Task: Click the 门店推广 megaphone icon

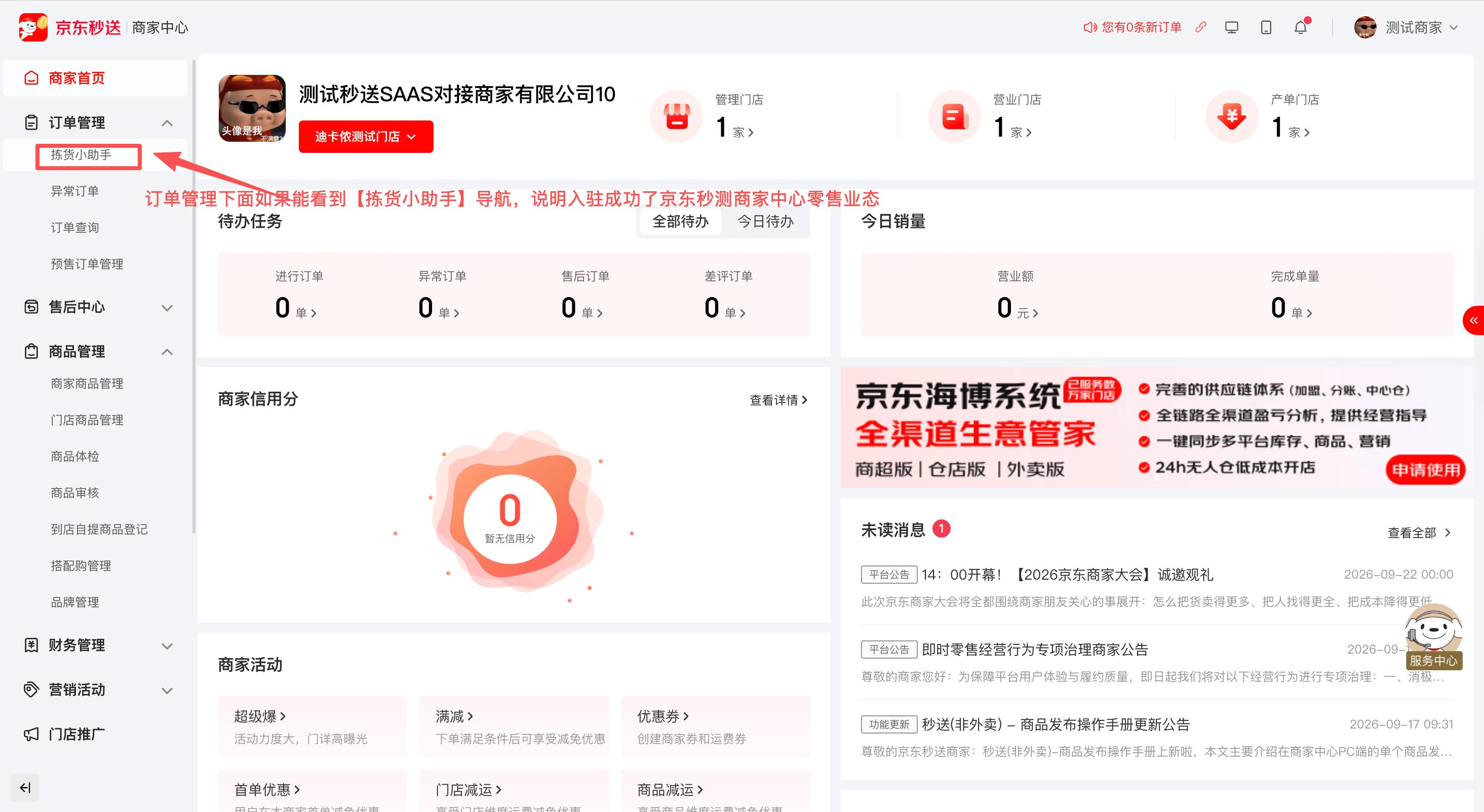Action: click(31, 734)
